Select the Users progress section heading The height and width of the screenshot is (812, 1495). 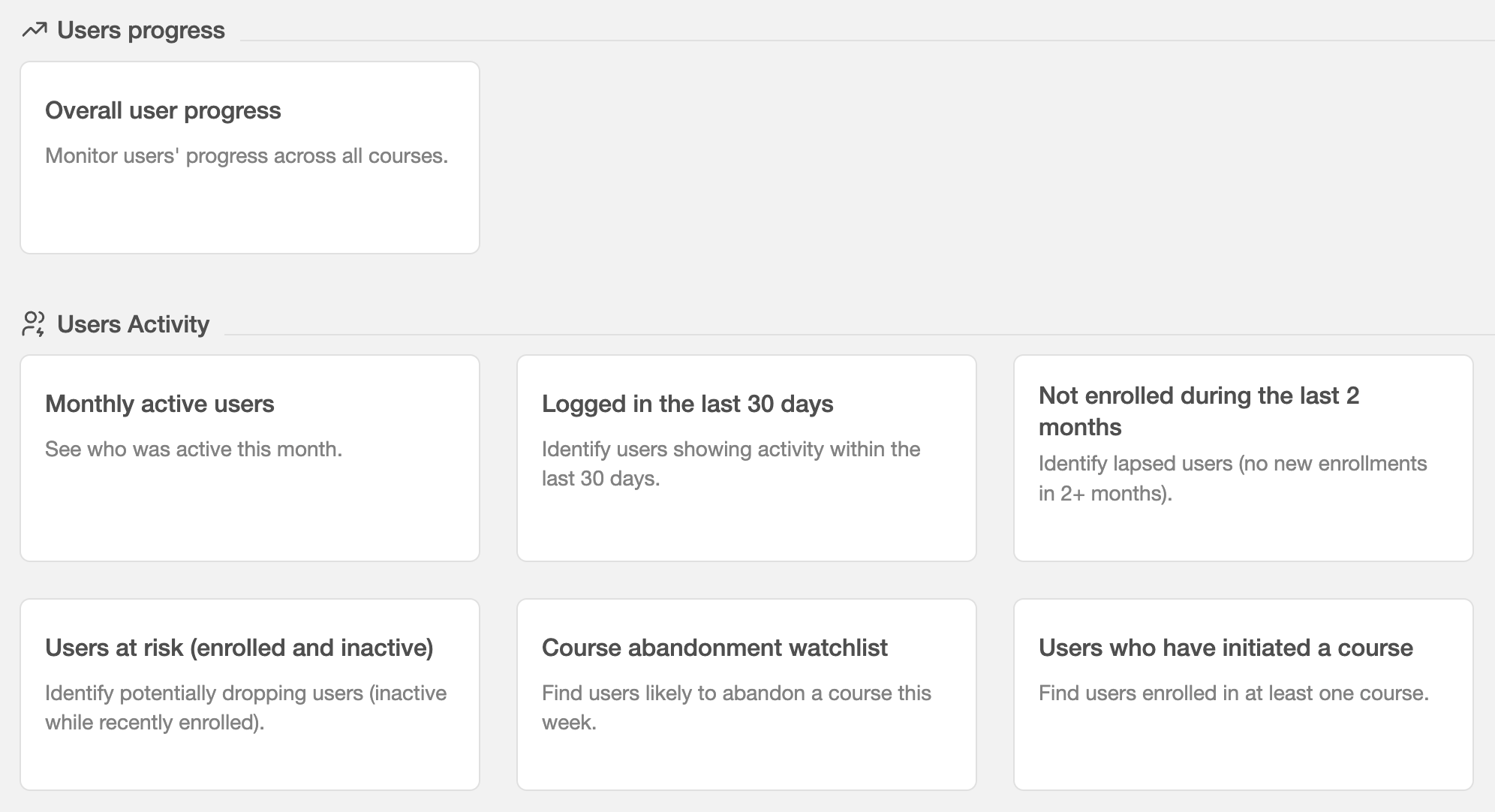[141, 30]
